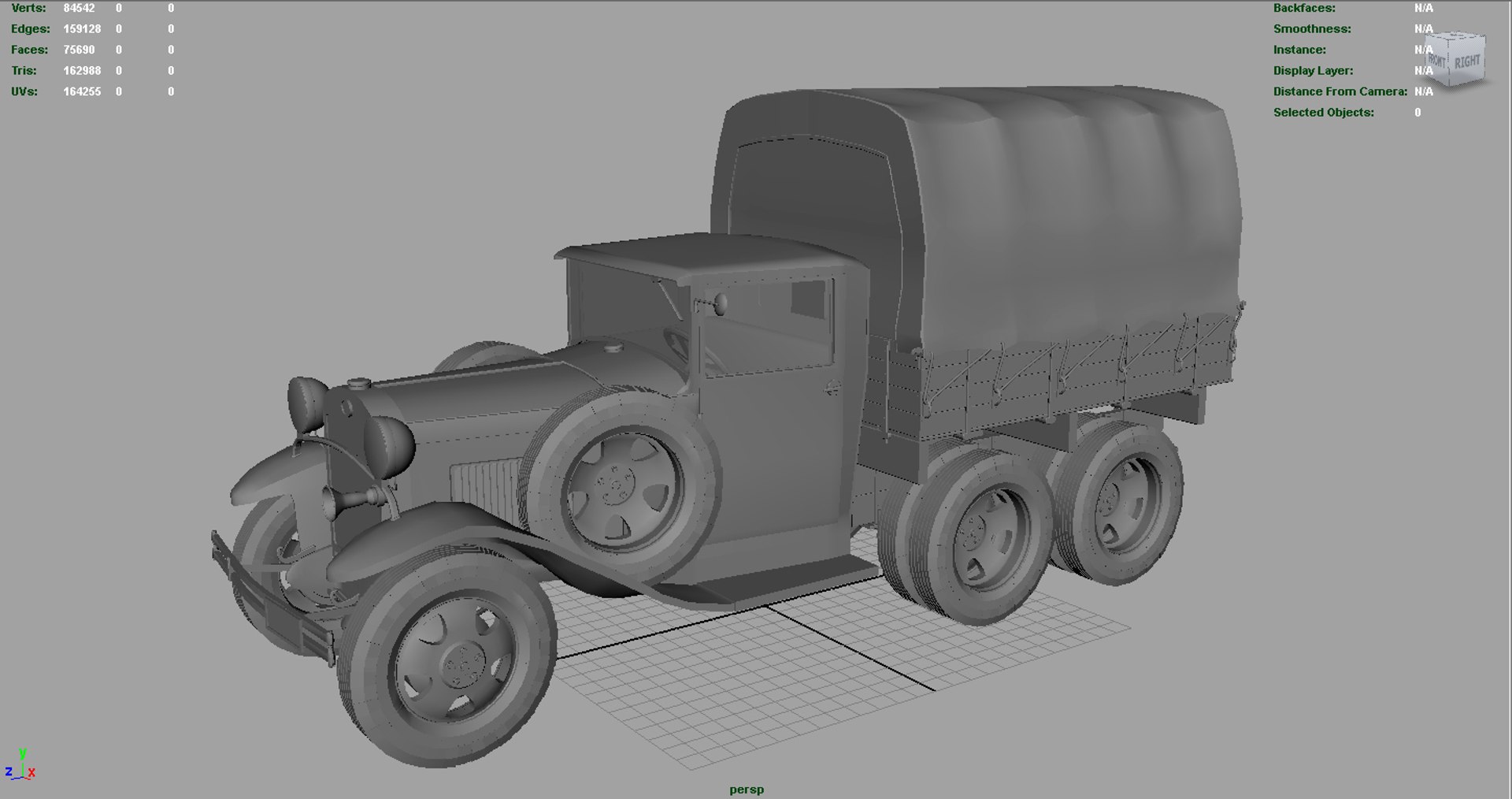Click the 'Verts:' HUD label

28,8
